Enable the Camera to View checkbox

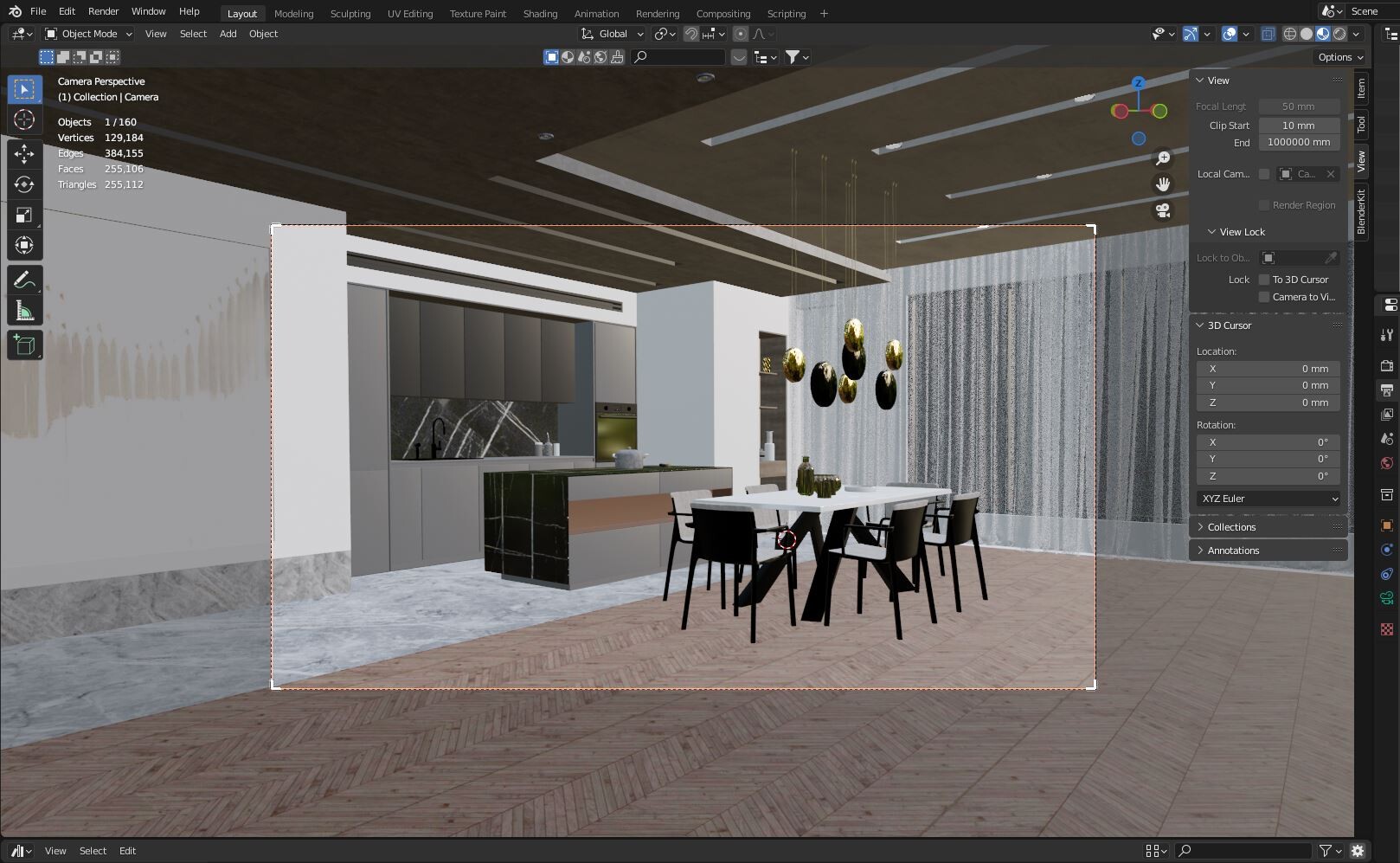[1264, 297]
